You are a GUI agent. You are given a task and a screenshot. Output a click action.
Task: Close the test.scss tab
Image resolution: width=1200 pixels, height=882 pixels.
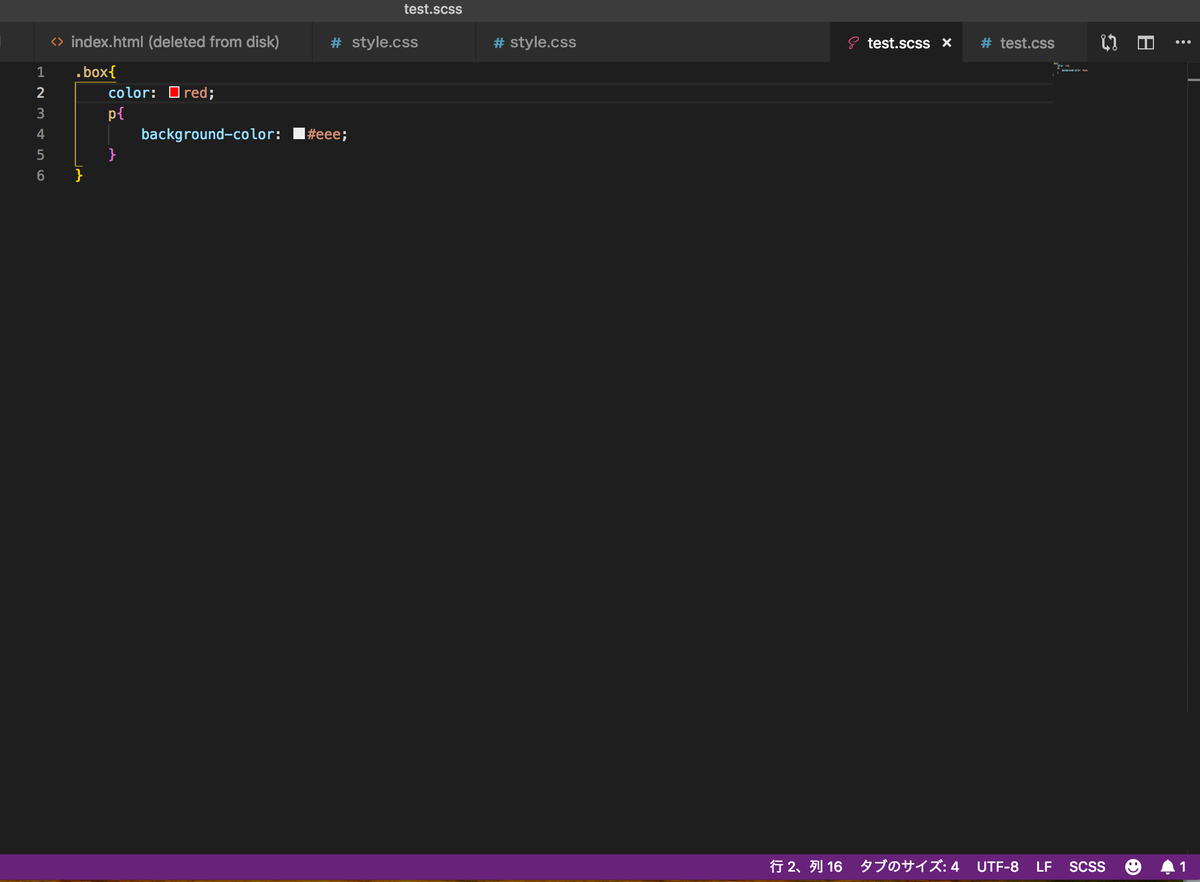click(947, 43)
